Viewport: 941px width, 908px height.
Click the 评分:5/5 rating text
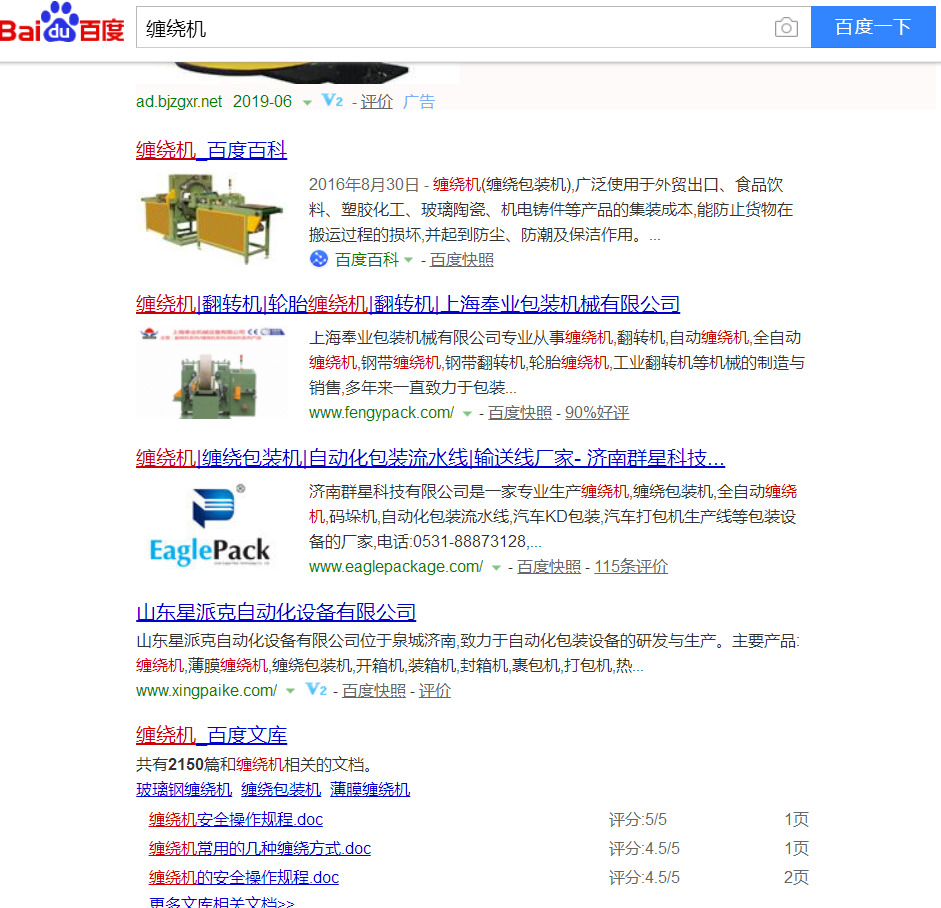pos(637,819)
